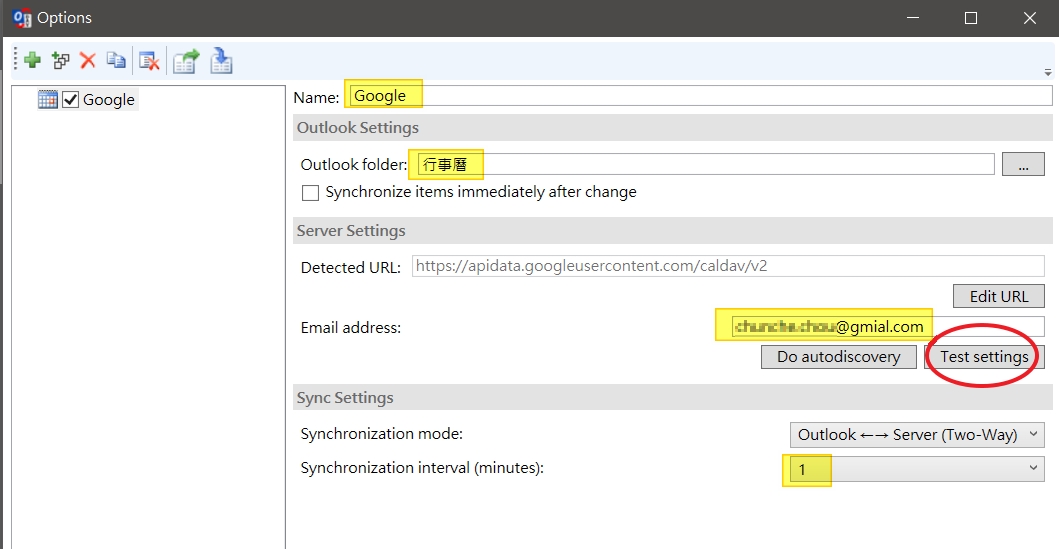Screen dimensions: 1059x549
Task: Open Synchronization mode dropdown
Action: (917, 435)
